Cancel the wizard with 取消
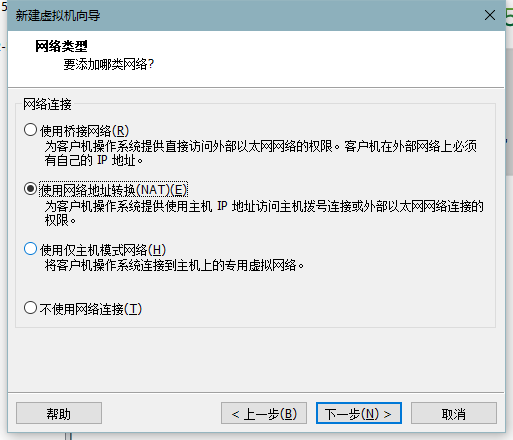The height and width of the screenshot is (440, 513). [454, 413]
